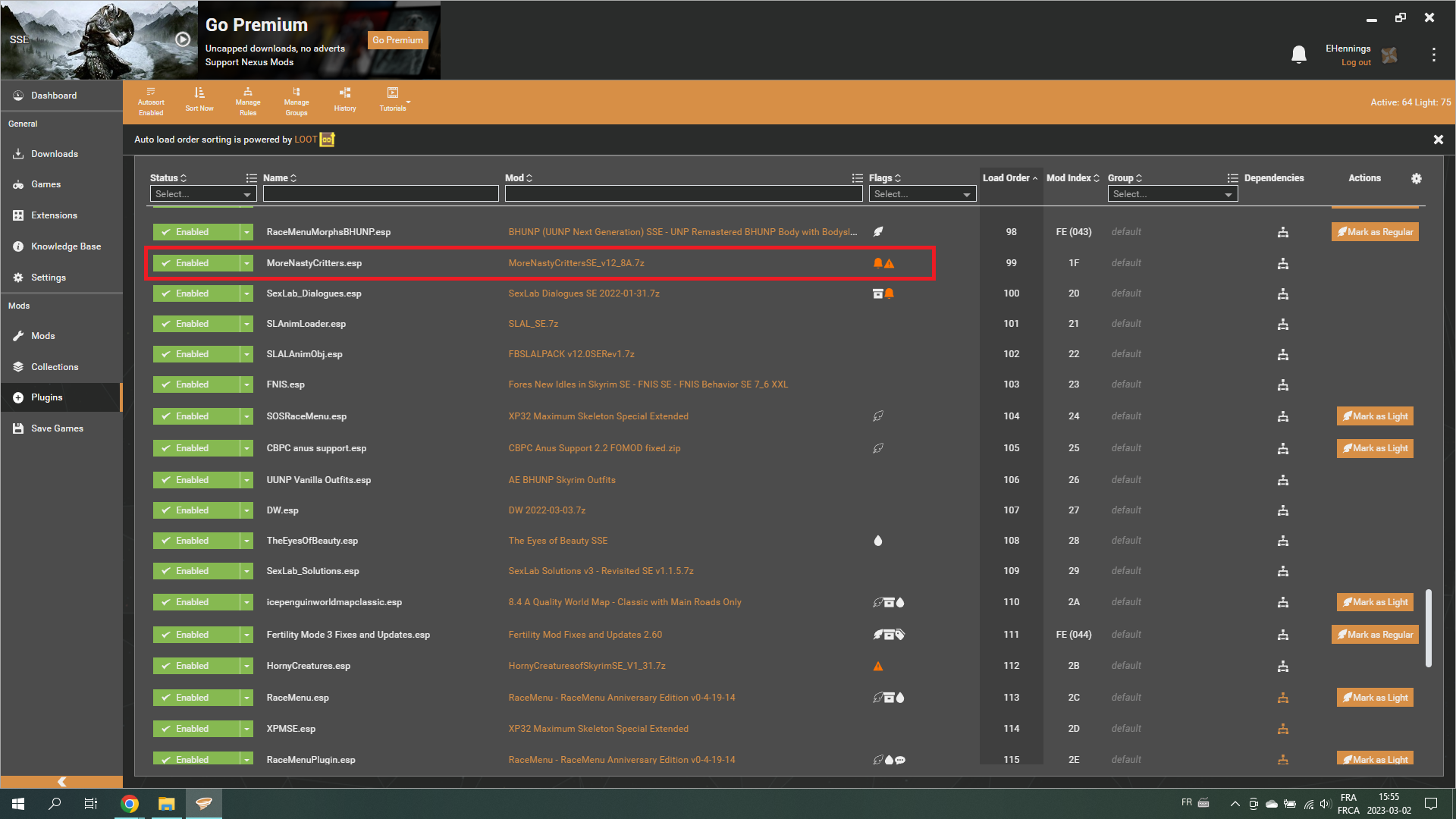Click the Log out link
Image resolution: width=1456 pixels, height=819 pixels.
(1356, 63)
